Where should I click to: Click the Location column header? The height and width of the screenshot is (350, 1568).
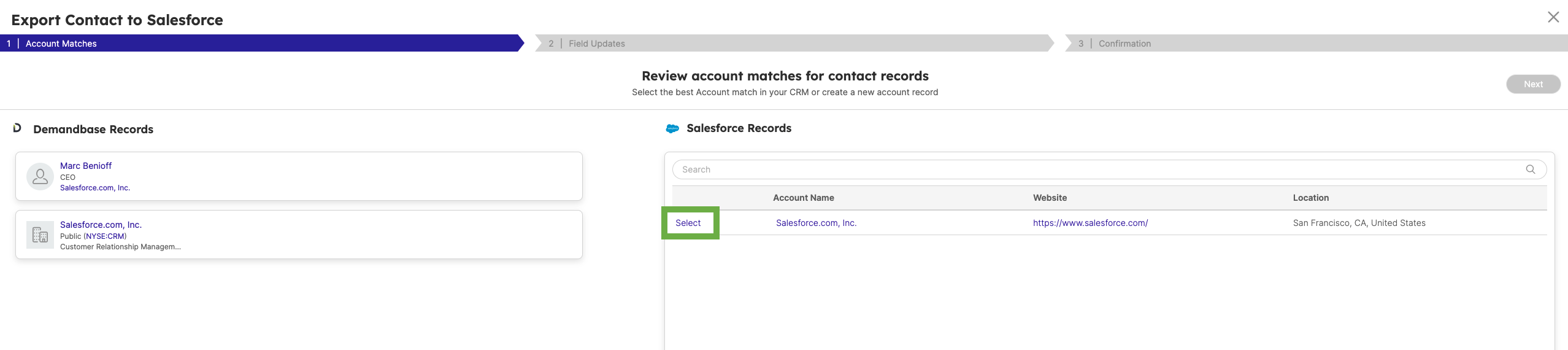coord(1310,198)
